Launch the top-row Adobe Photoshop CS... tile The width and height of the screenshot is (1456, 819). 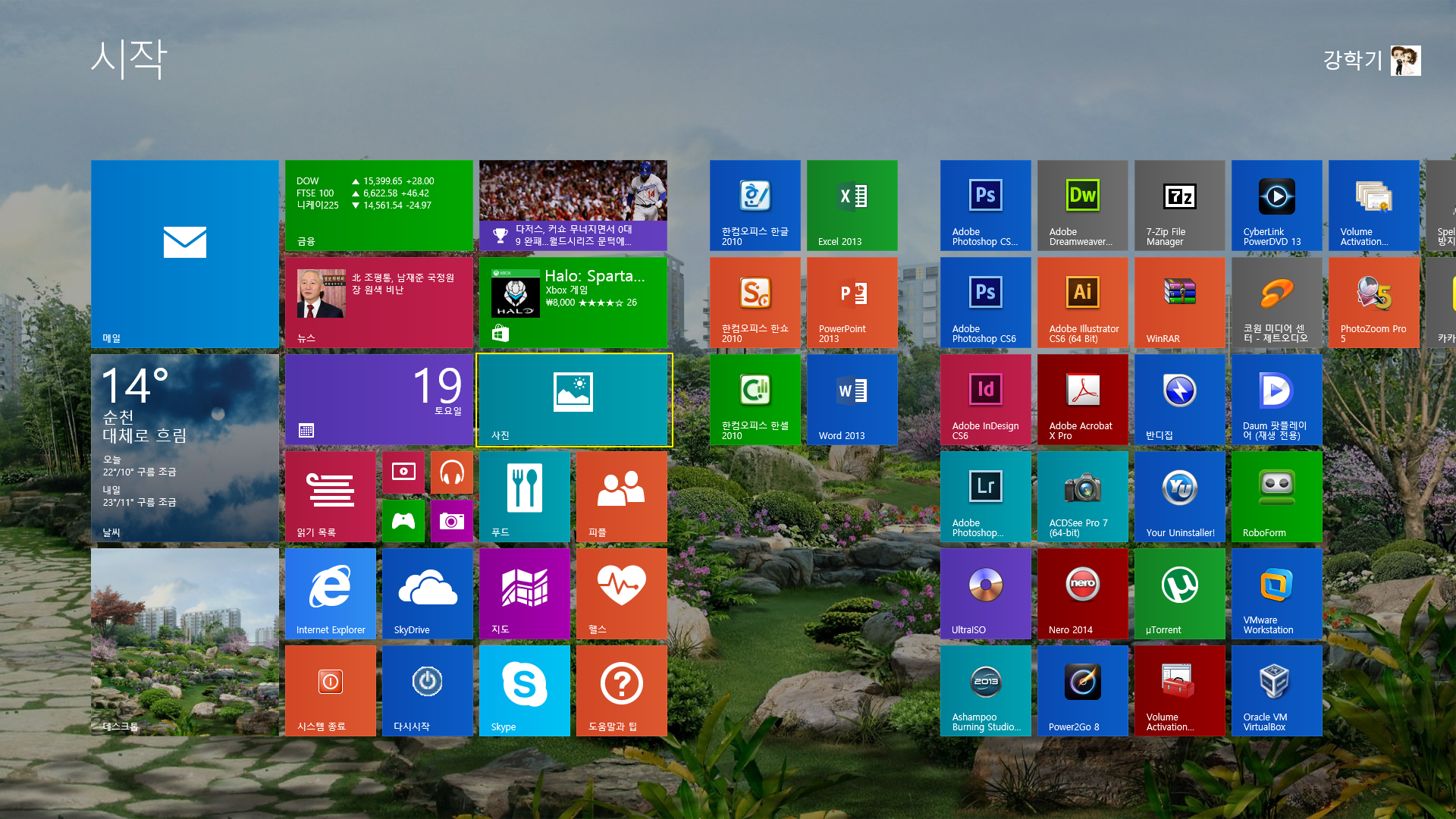coord(986,206)
